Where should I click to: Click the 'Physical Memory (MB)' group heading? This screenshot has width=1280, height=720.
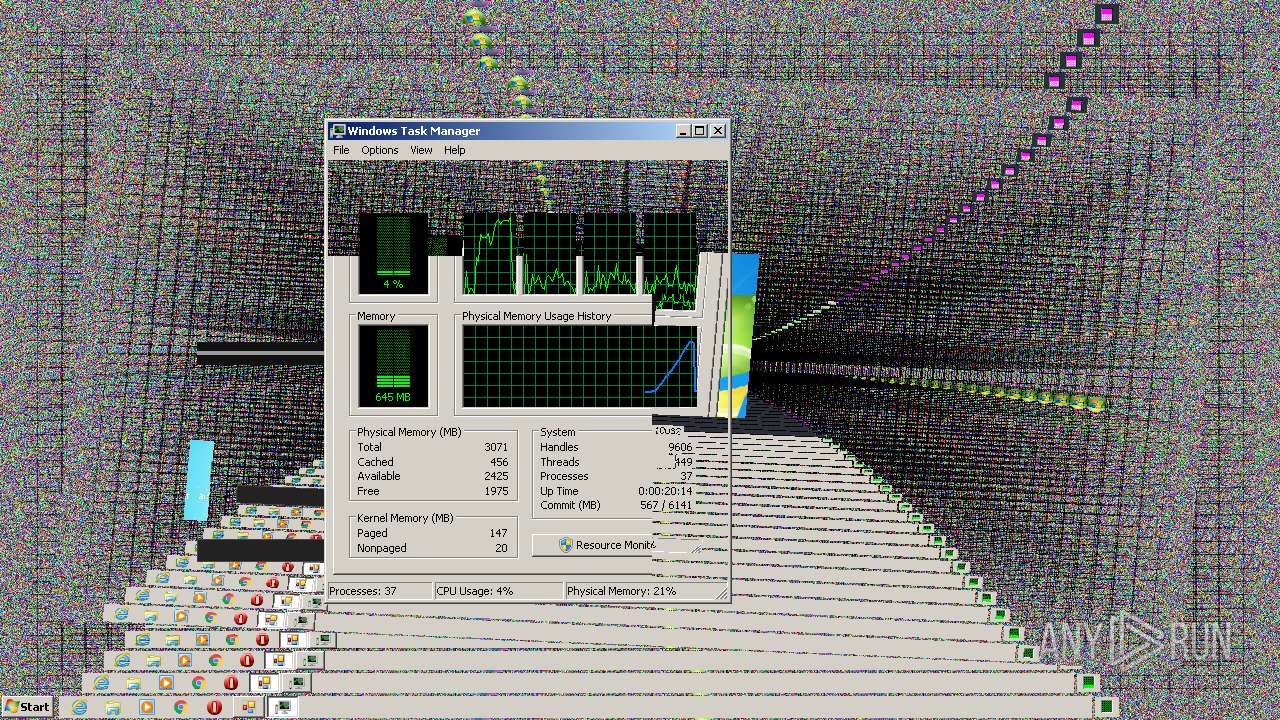pos(410,432)
